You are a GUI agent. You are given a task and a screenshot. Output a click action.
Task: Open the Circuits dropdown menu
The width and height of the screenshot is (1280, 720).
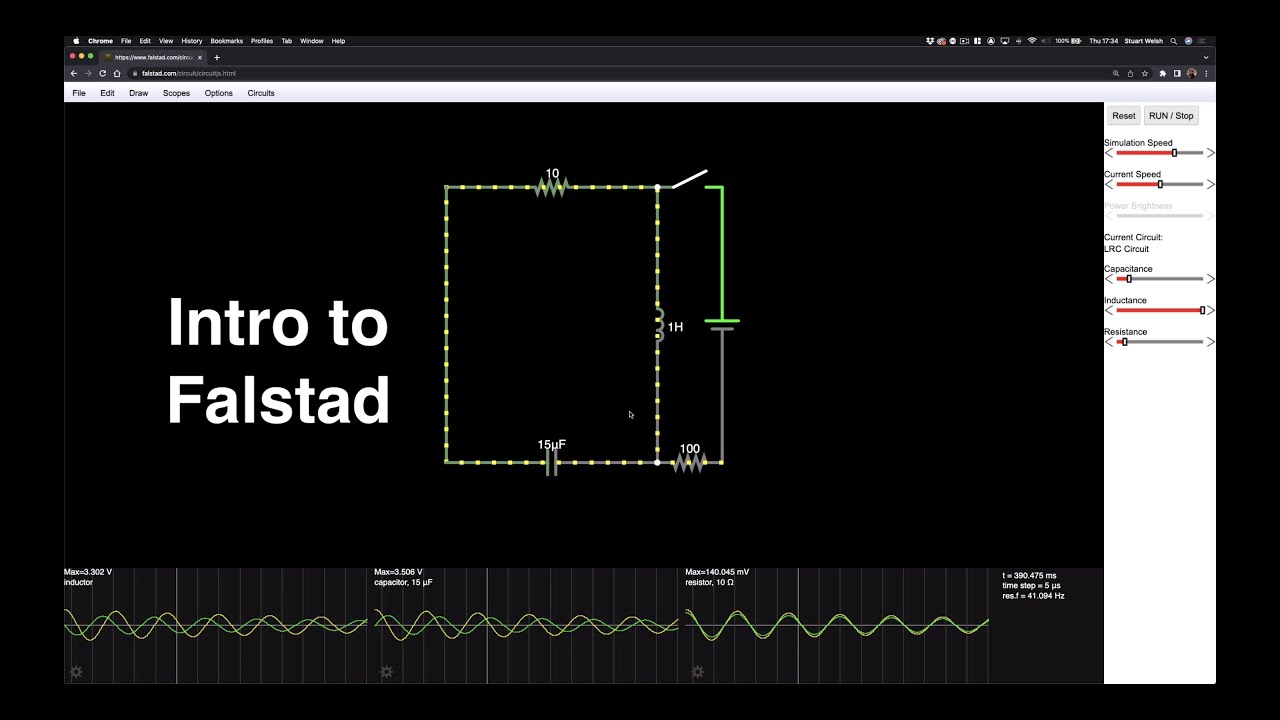tap(261, 93)
